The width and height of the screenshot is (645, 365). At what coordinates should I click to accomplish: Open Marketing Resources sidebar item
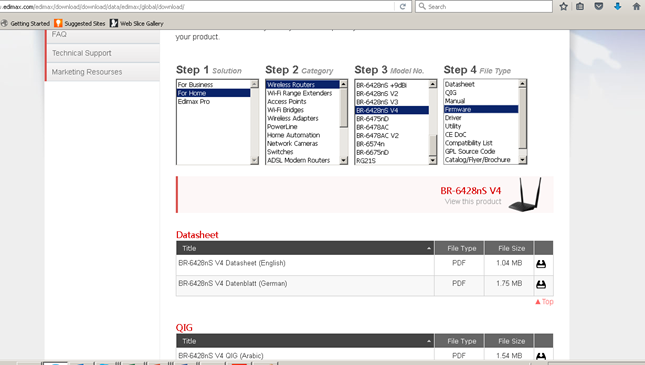(x=103, y=72)
